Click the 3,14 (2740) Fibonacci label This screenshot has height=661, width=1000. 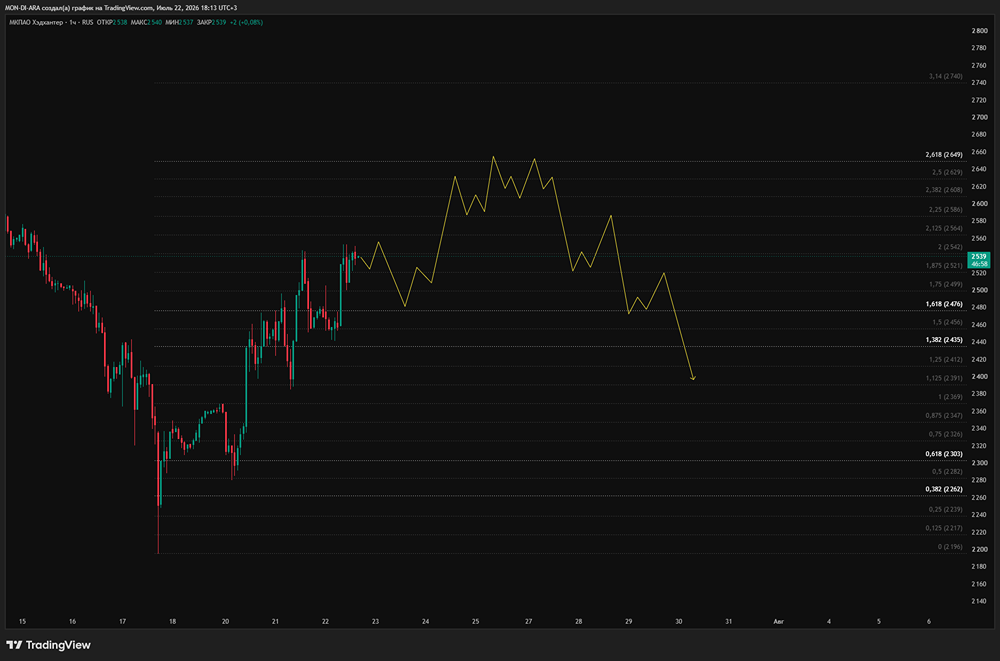[x=946, y=76]
